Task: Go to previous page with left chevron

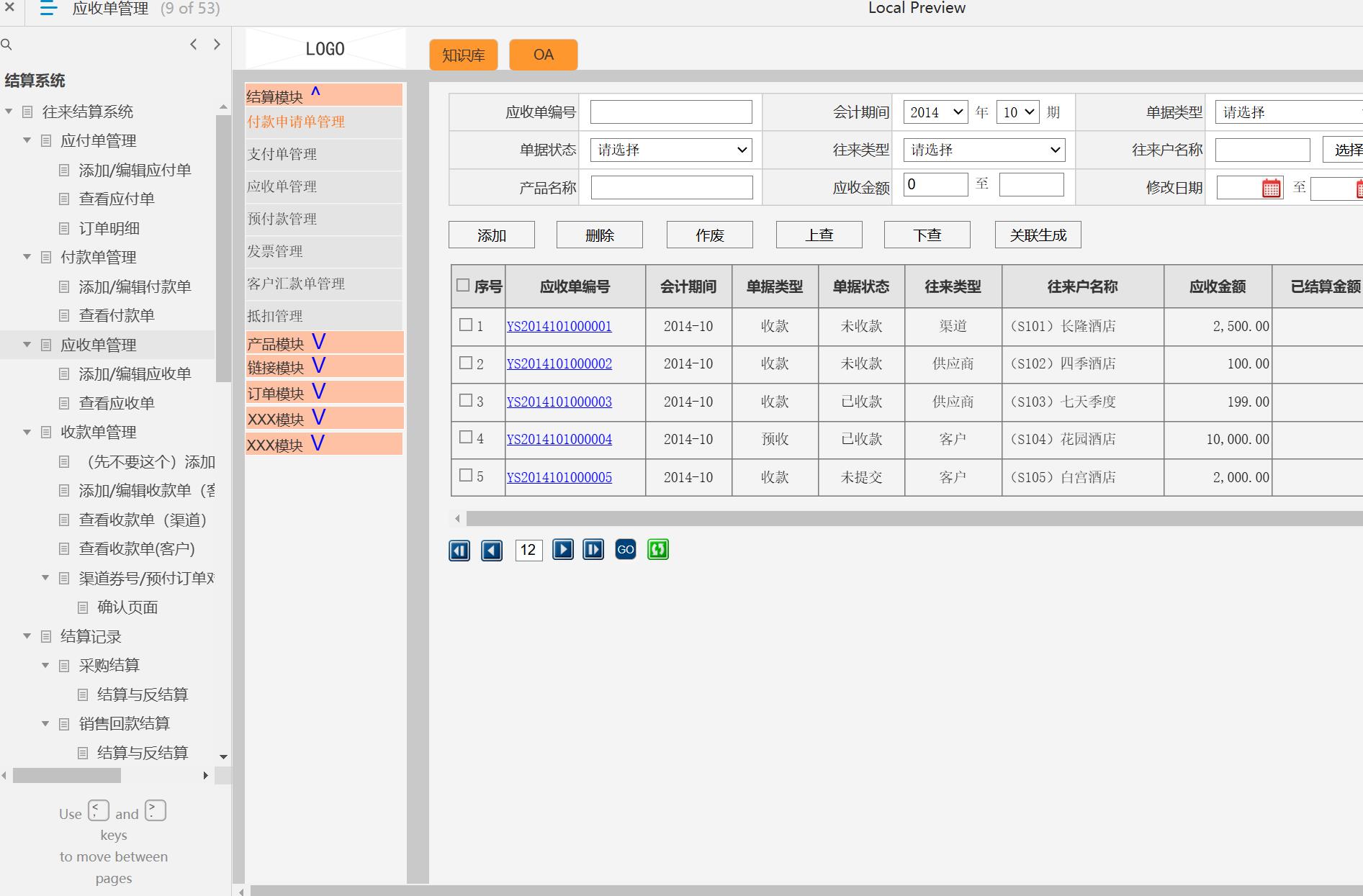Action: click(193, 45)
